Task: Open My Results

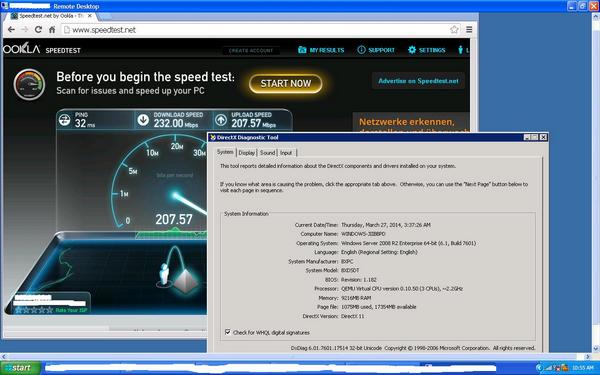Action: tap(321, 50)
